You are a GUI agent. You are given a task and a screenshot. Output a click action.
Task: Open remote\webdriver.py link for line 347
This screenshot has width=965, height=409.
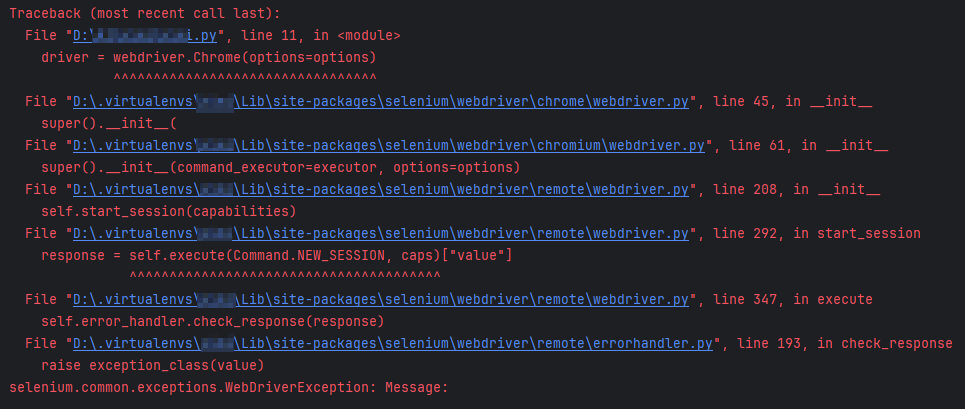381,300
